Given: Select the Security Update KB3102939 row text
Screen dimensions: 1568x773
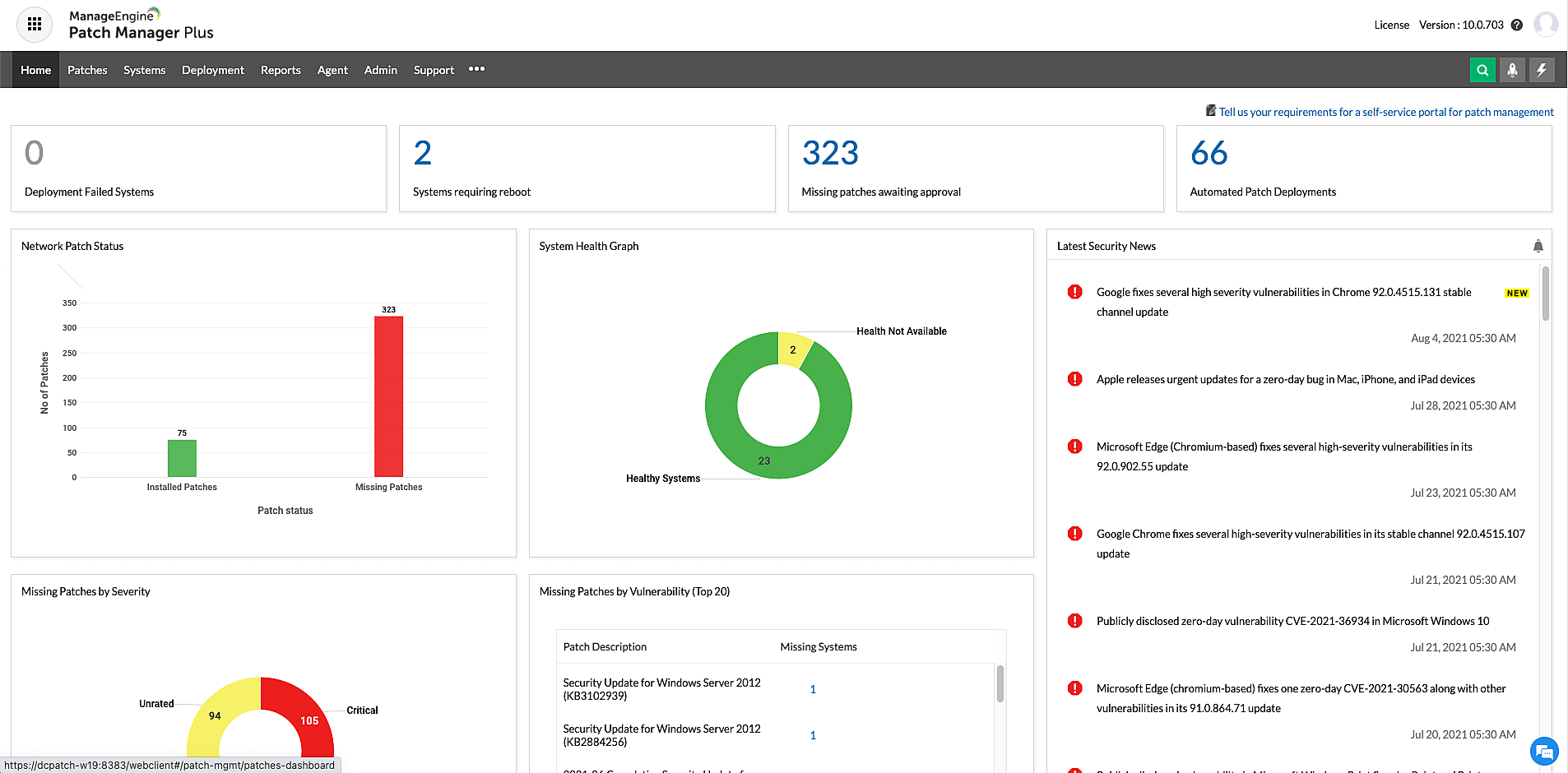Looking at the screenshot, I should 661,689.
